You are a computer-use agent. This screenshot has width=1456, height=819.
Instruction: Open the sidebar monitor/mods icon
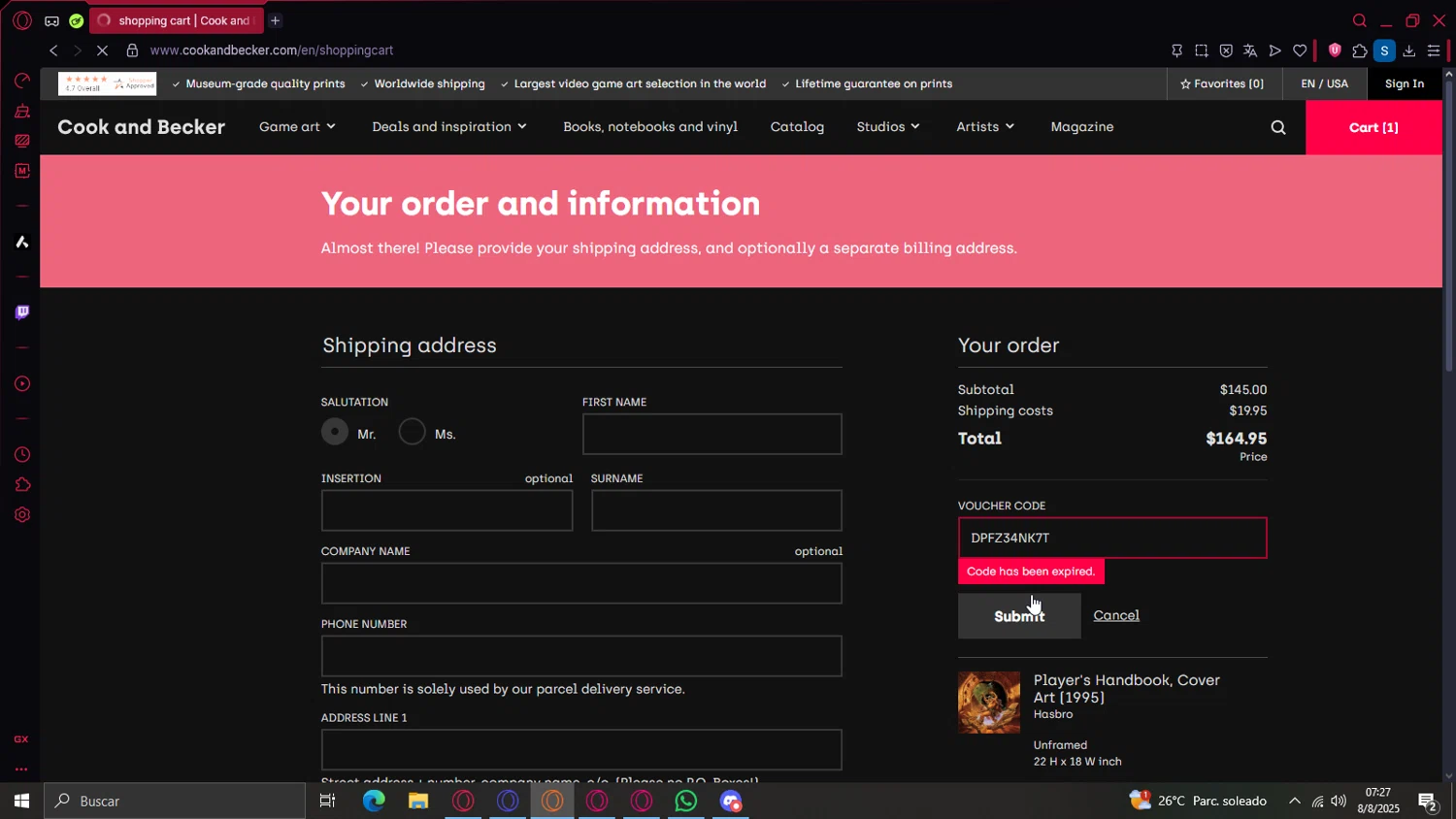[x=21, y=141]
